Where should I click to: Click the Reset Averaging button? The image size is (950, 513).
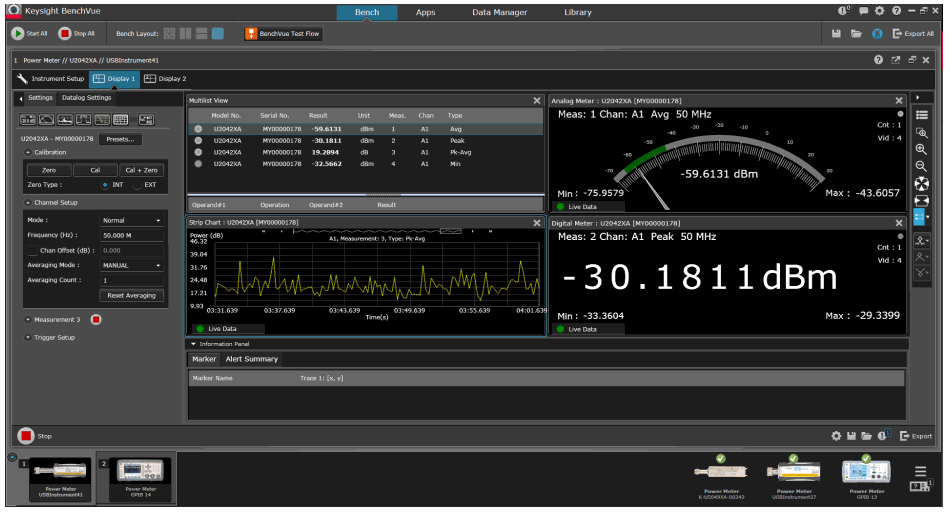click(x=131, y=296)
